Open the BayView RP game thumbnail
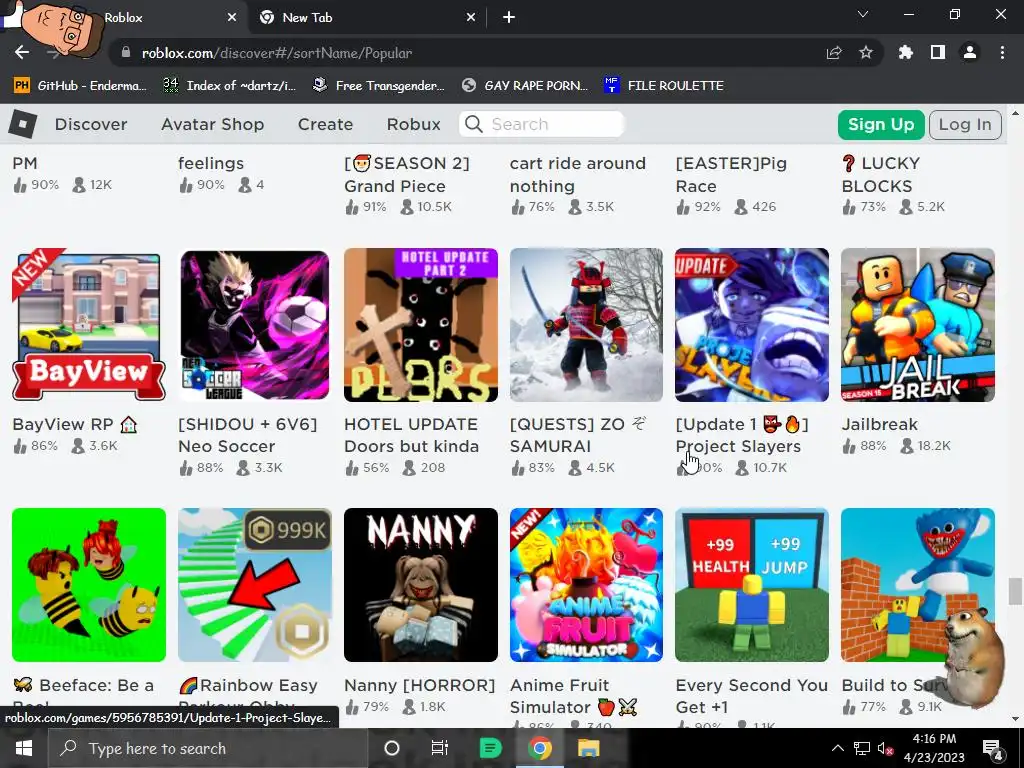The height and width of the screenshot is (768, 1024). [89, 325]
